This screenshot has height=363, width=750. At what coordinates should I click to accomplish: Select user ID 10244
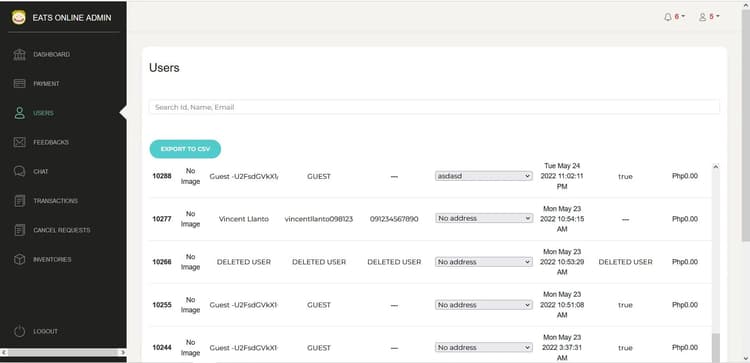(162, 348)
